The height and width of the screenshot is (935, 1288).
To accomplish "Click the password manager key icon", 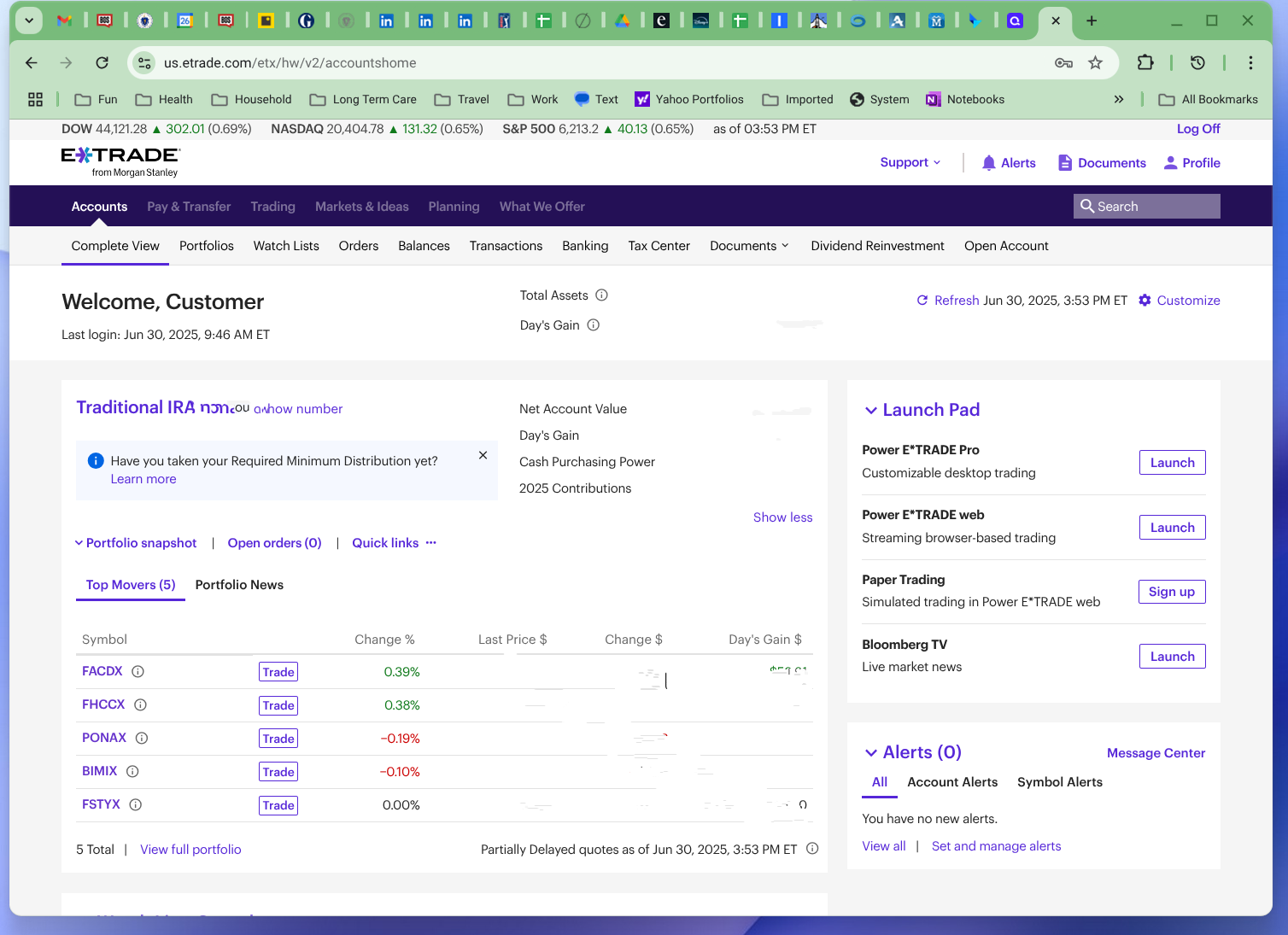I will point(1063,62).
